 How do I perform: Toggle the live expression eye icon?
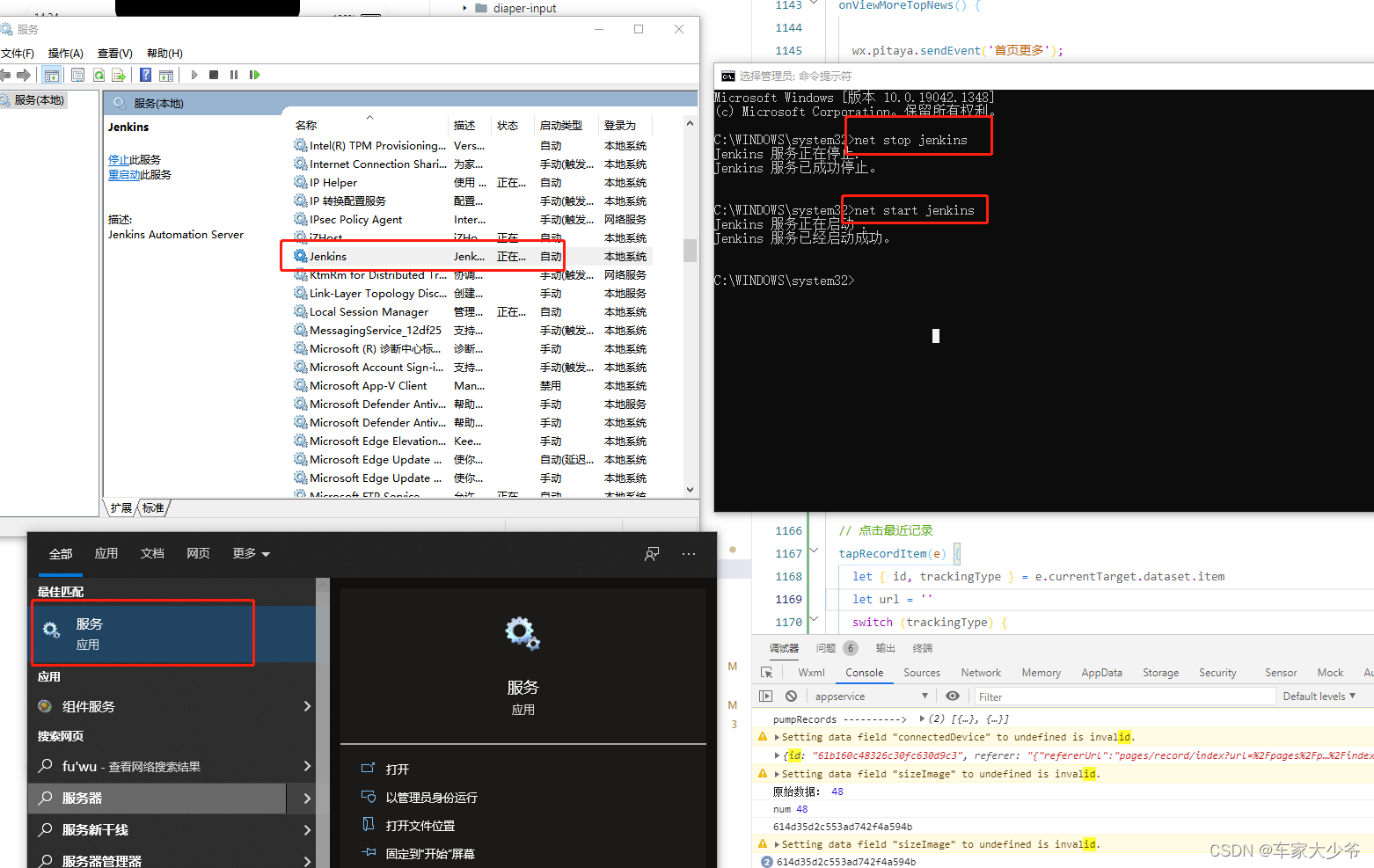point(953,697)
